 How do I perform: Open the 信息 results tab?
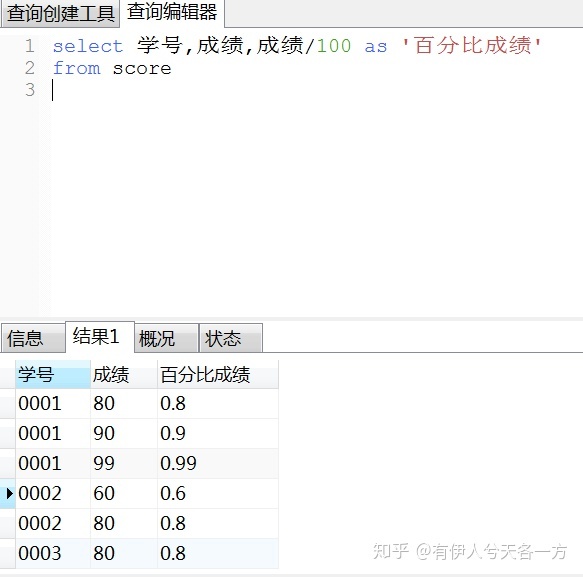(x=33, y=338)
